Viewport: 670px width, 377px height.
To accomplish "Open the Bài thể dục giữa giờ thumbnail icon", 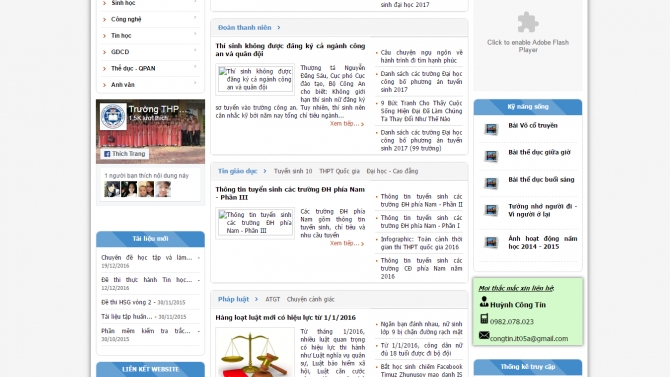I will [x=491, y=156].
